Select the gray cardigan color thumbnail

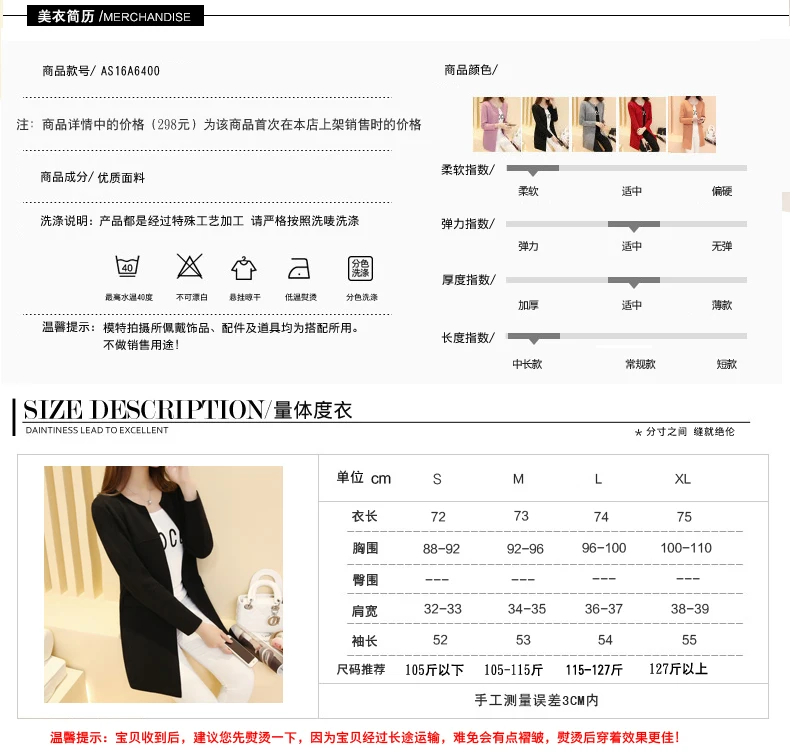coord(594,124)
